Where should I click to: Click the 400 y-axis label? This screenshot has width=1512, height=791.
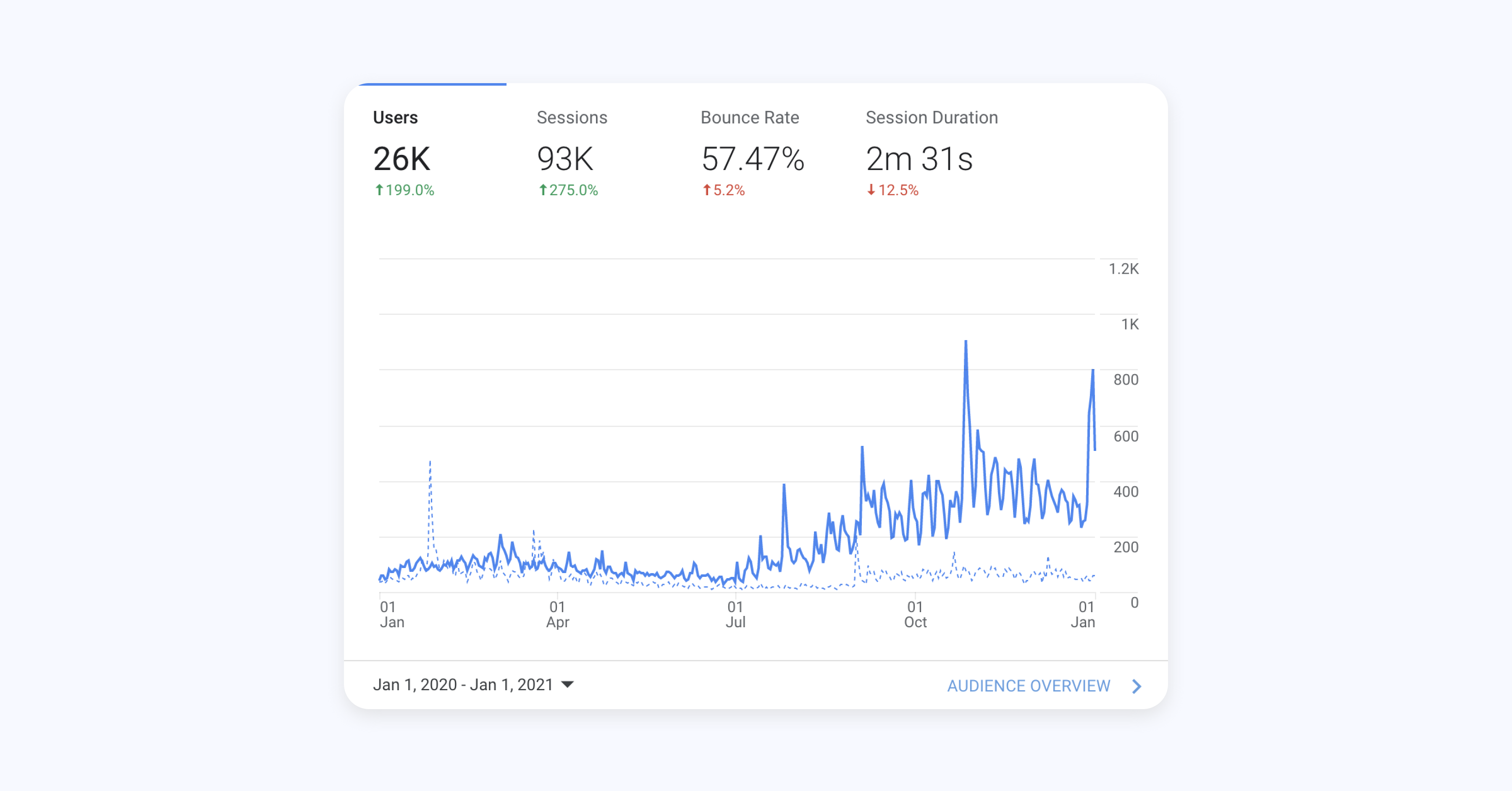[1126, 492]
